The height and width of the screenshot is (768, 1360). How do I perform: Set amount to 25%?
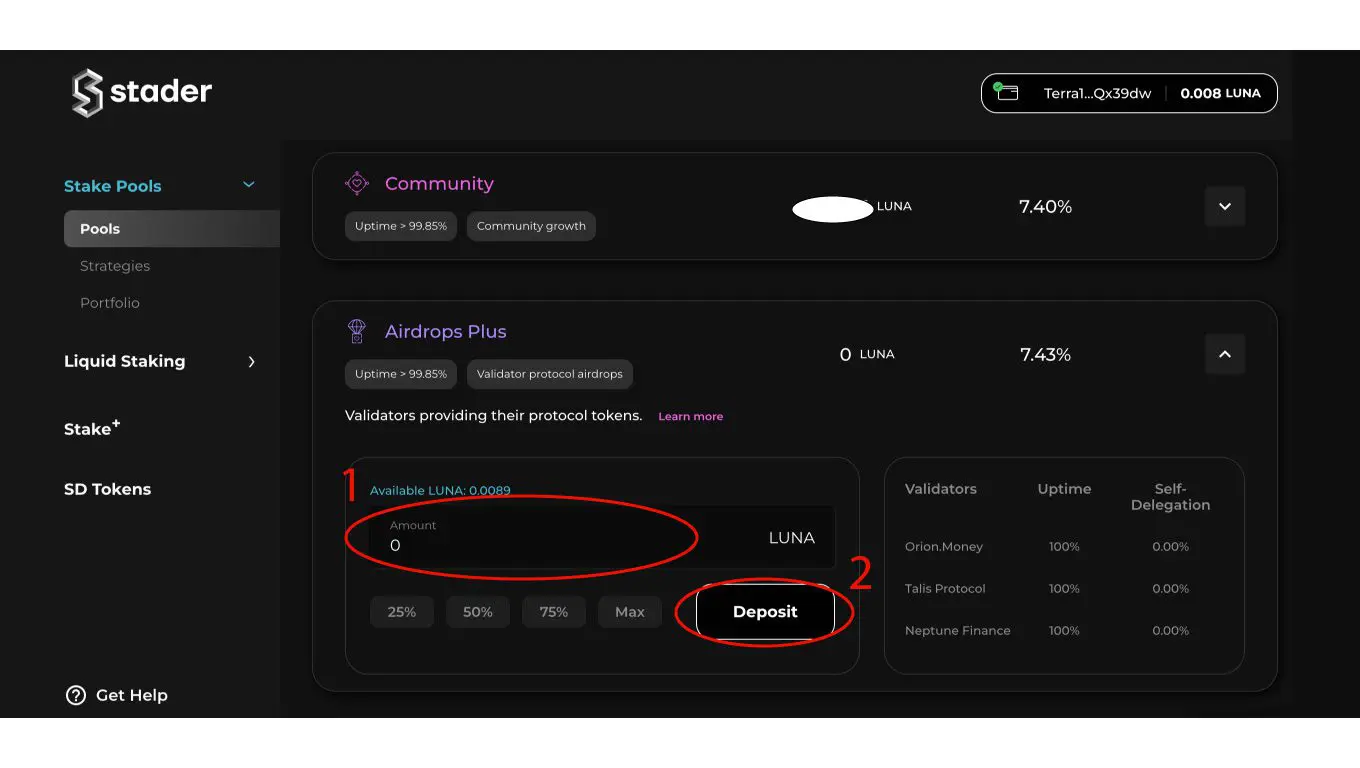click(402, 612)
